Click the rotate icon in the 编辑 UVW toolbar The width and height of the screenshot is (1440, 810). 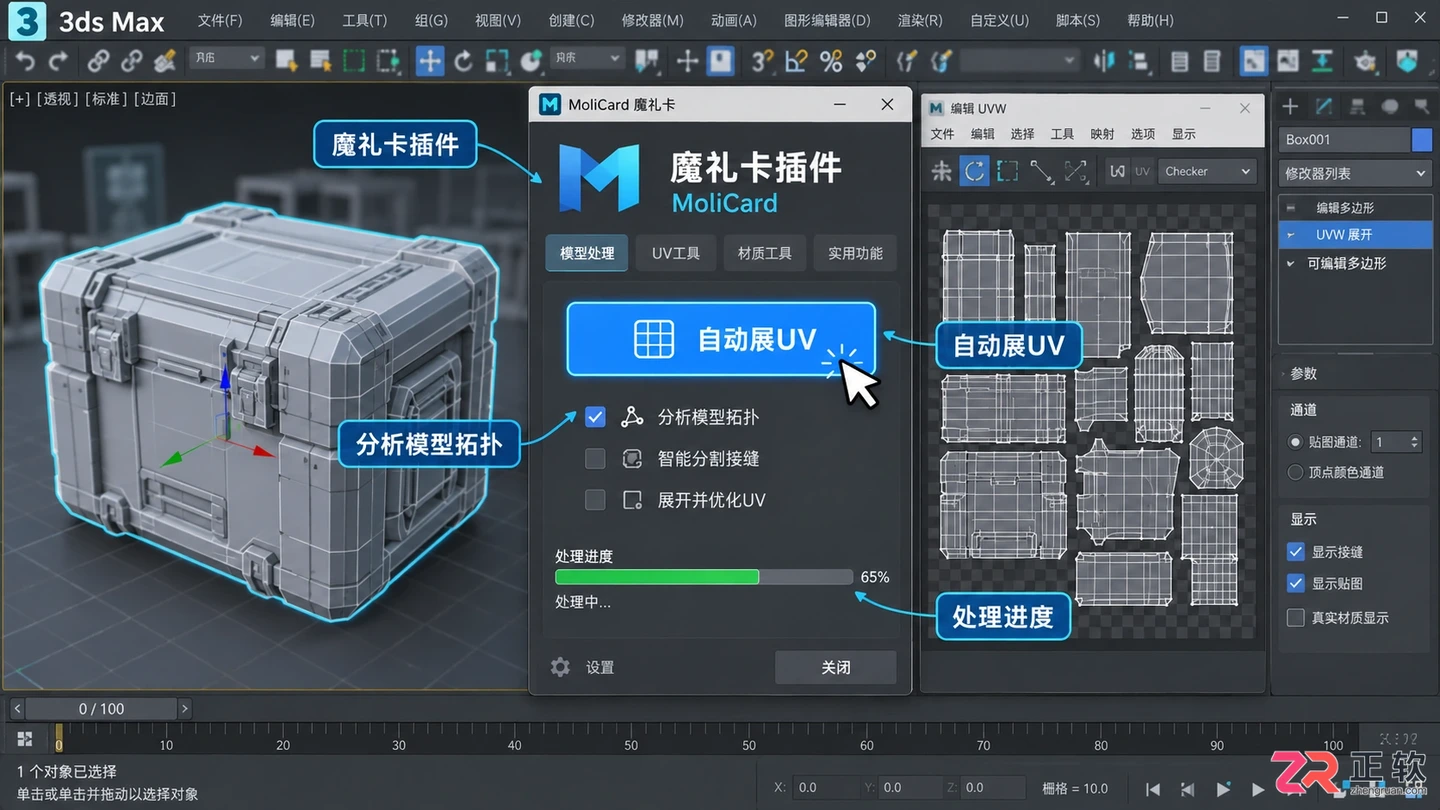[x=974, y=171]
